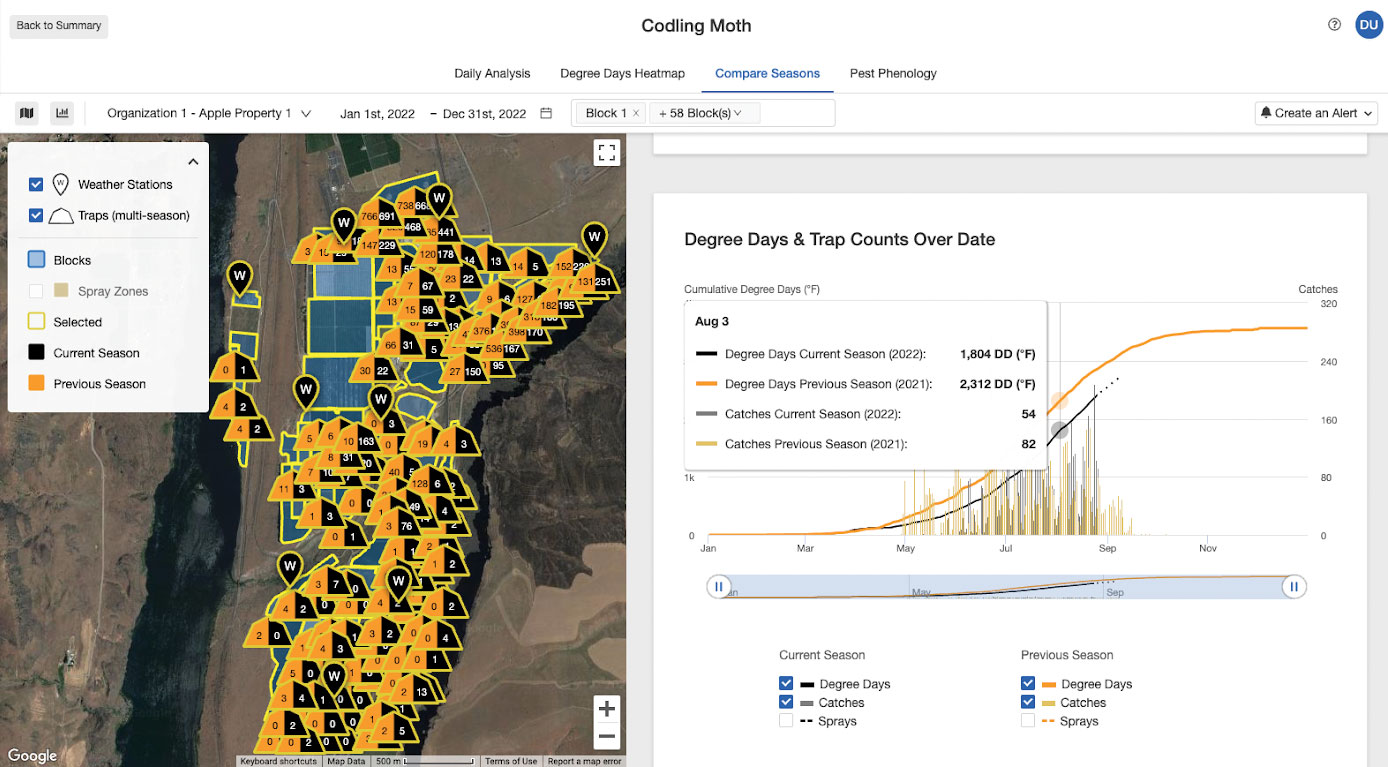The width and height of the screenshot is (1388, 767).
Task: Go Back to Summary
Action: coord(59,26)
